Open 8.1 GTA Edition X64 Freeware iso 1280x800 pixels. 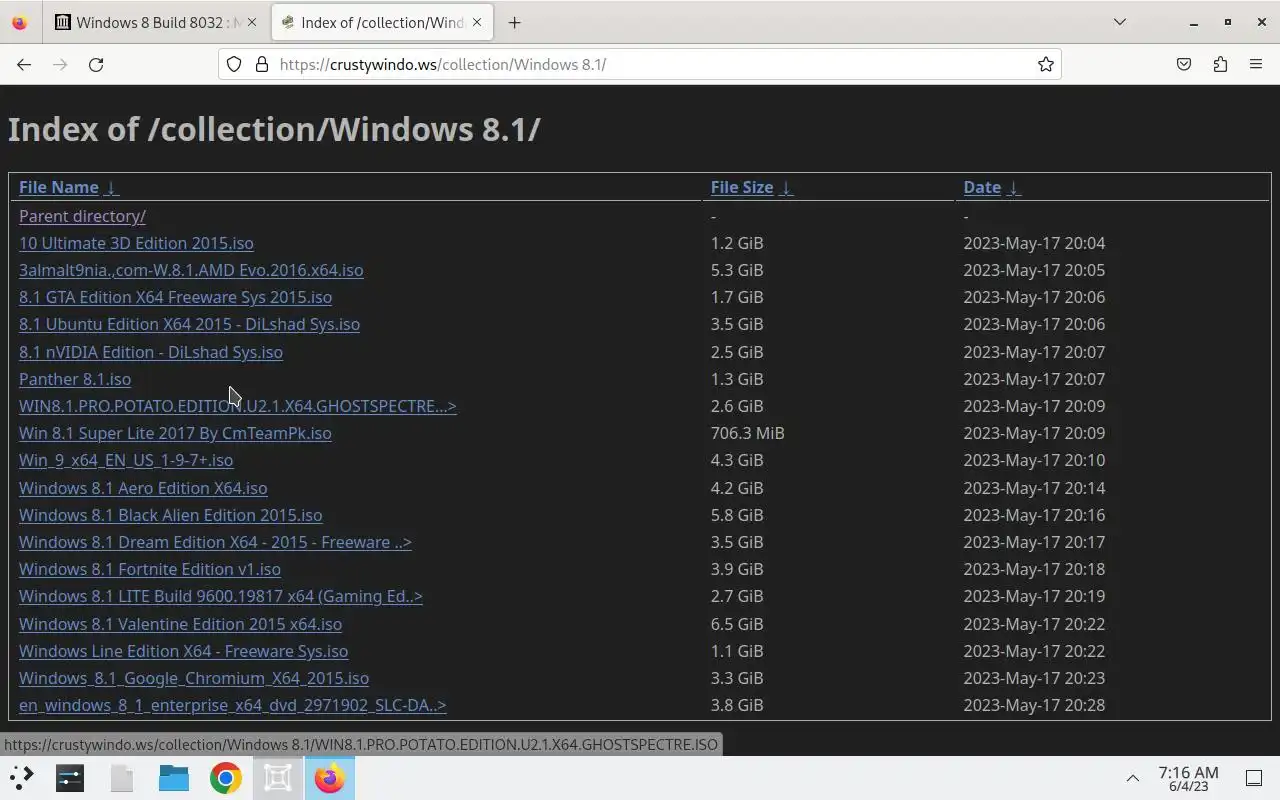click(x=175, y=297)
